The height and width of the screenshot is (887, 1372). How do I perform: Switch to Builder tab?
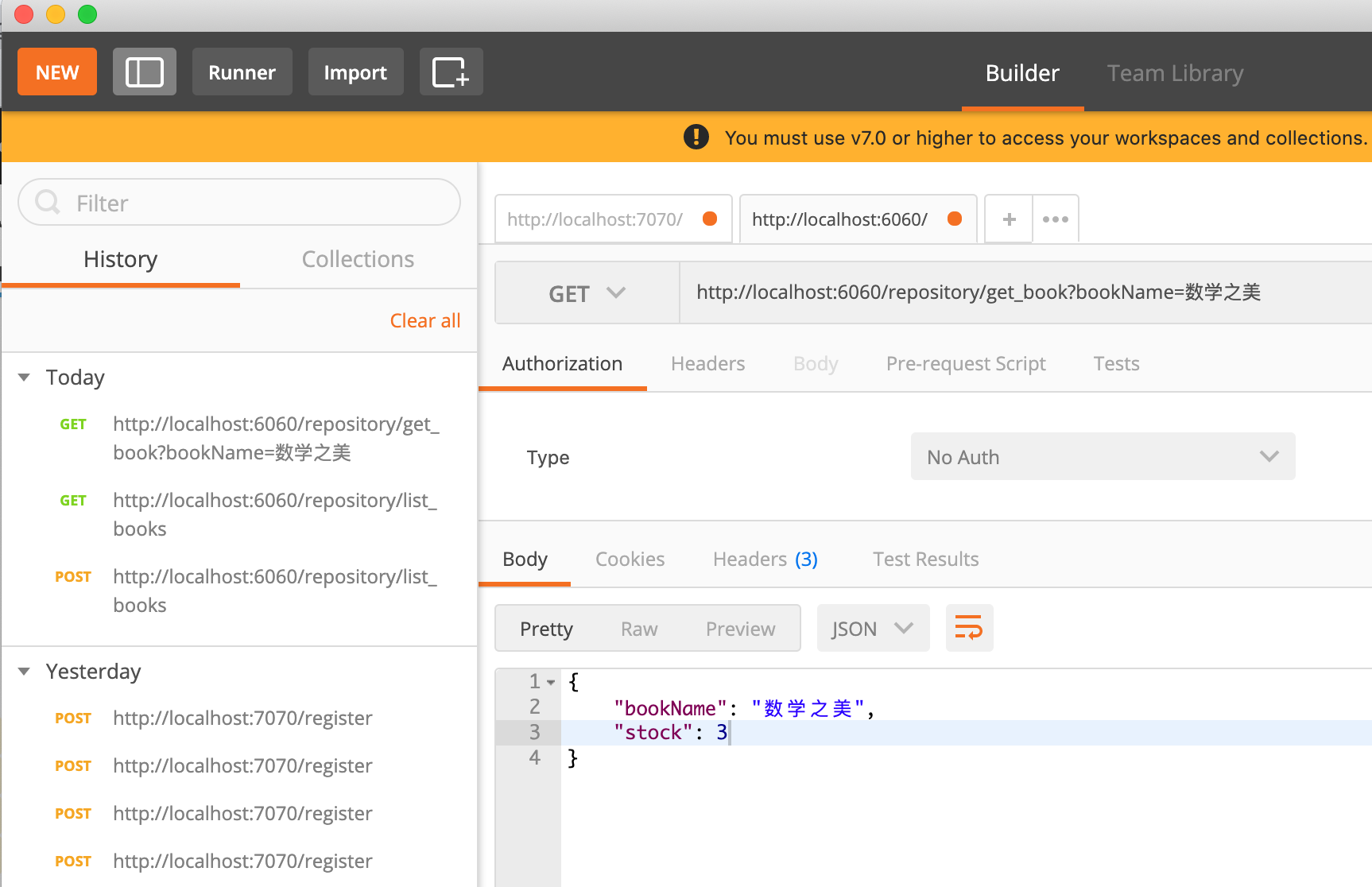[1022, 73]
